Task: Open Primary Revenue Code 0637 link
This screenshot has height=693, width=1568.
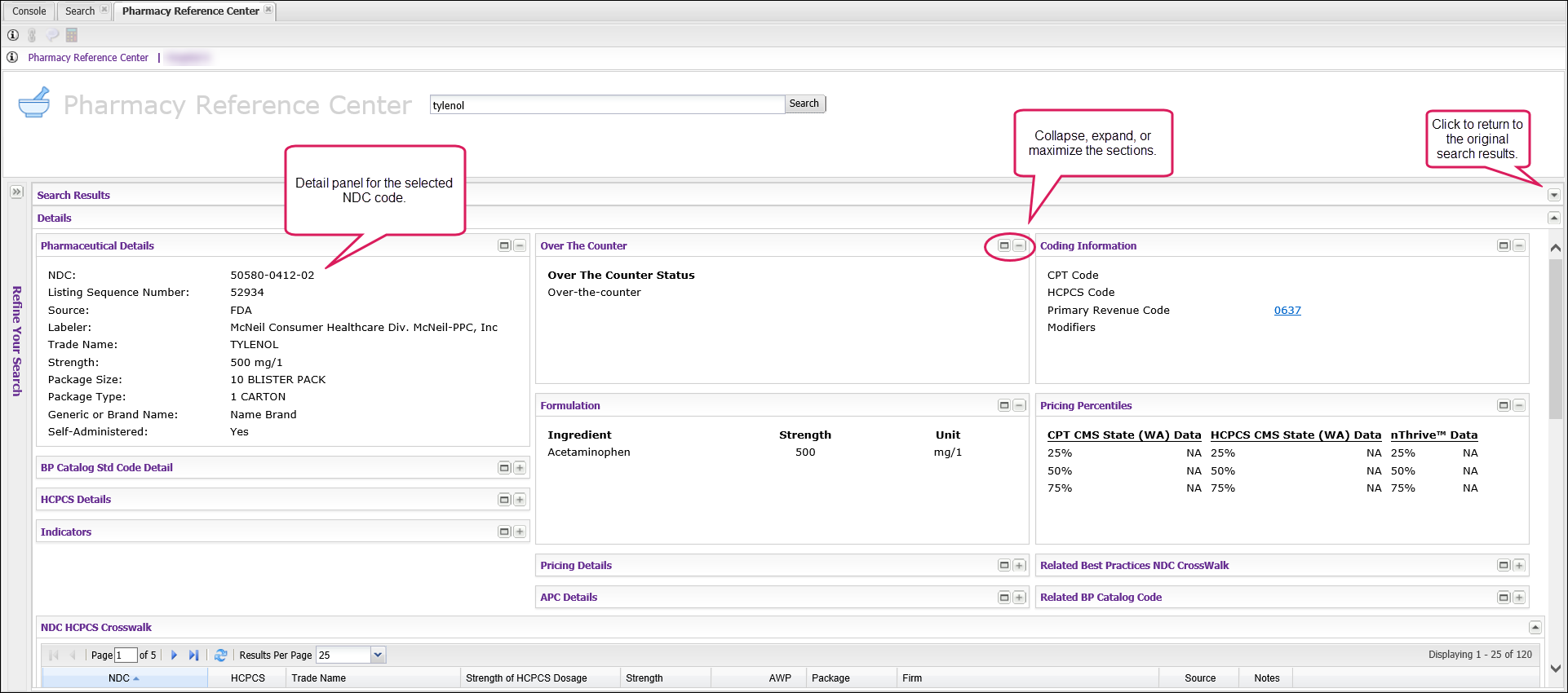Action: tap(1287, 310)
